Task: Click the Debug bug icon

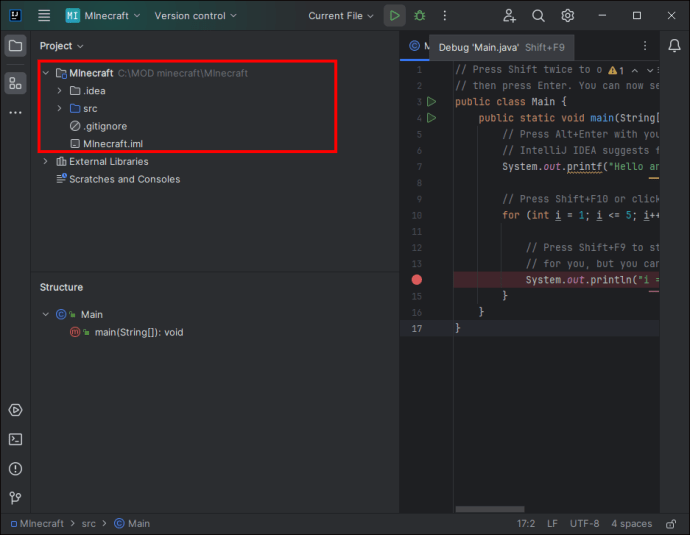Action: pyautogui.click(x=420, y=16)
